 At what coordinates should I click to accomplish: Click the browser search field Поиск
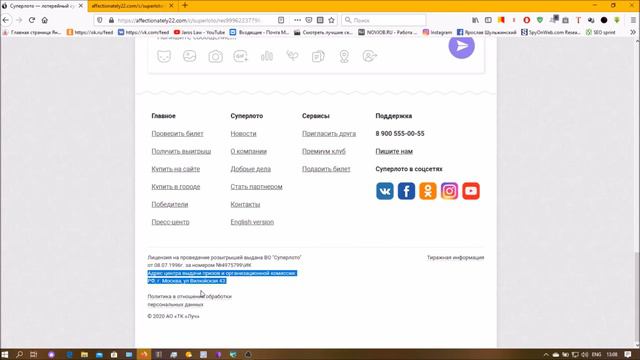coord(384,20)
